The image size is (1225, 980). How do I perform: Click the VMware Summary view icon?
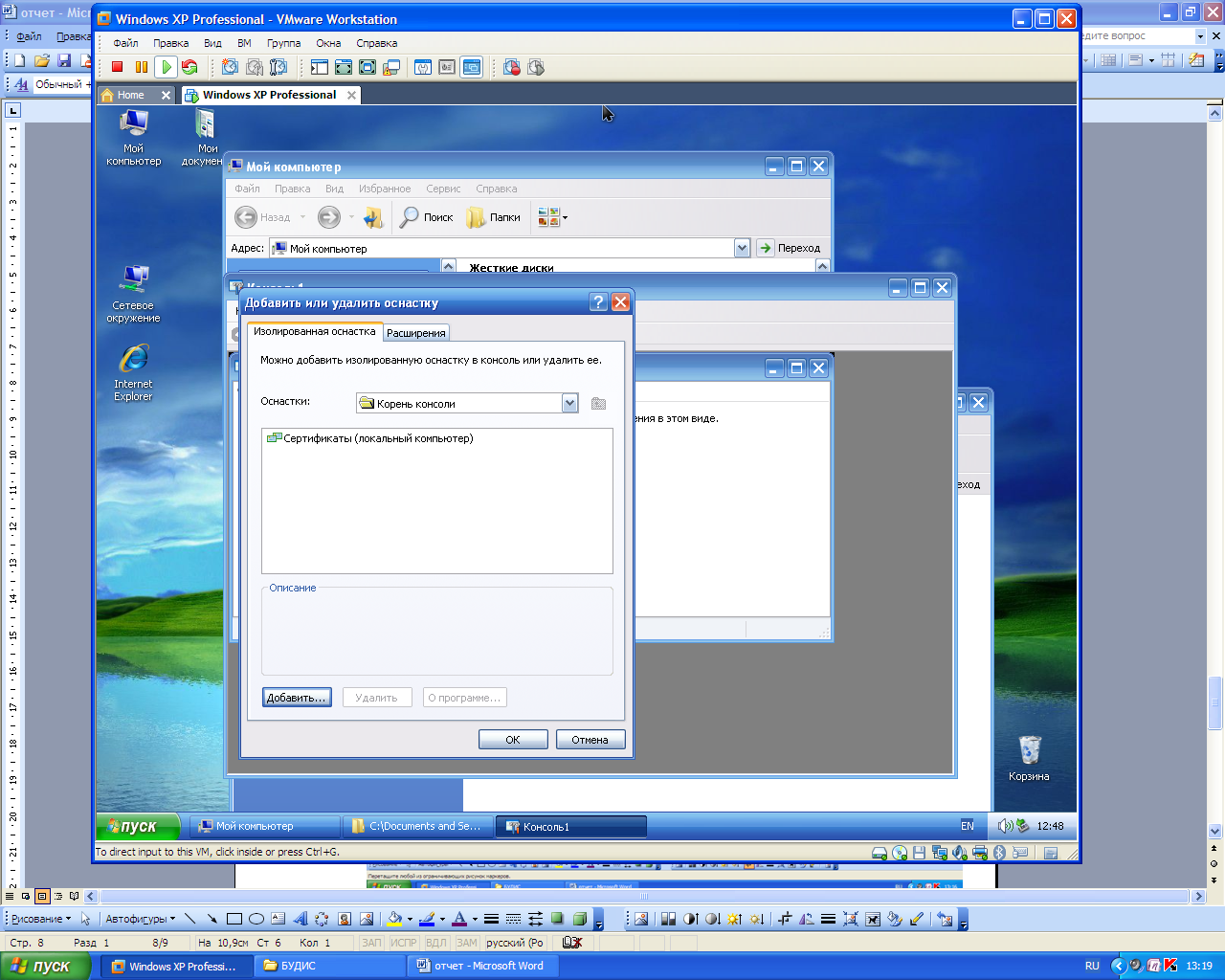coord(423,67)
